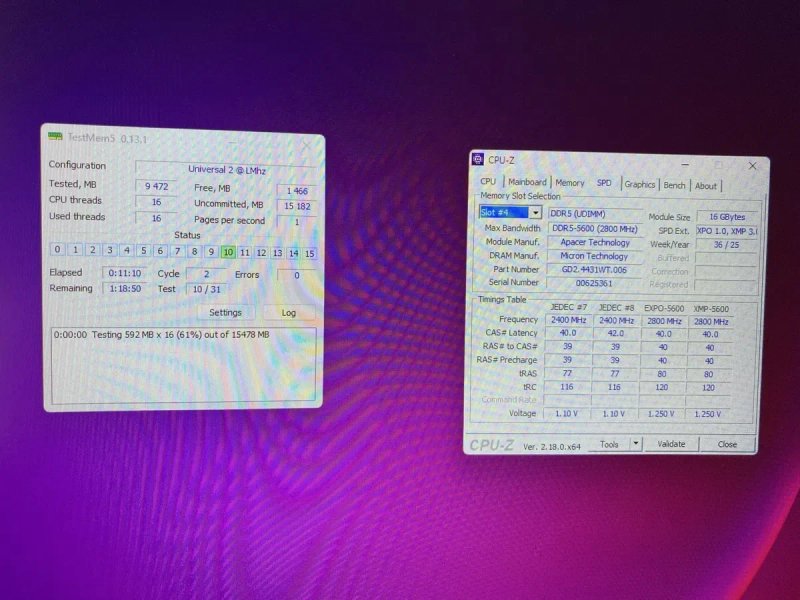The image size is (800, 600).
Task: Switch to the Memory tab
Action: pyautogui.click(x=569, y=183)
